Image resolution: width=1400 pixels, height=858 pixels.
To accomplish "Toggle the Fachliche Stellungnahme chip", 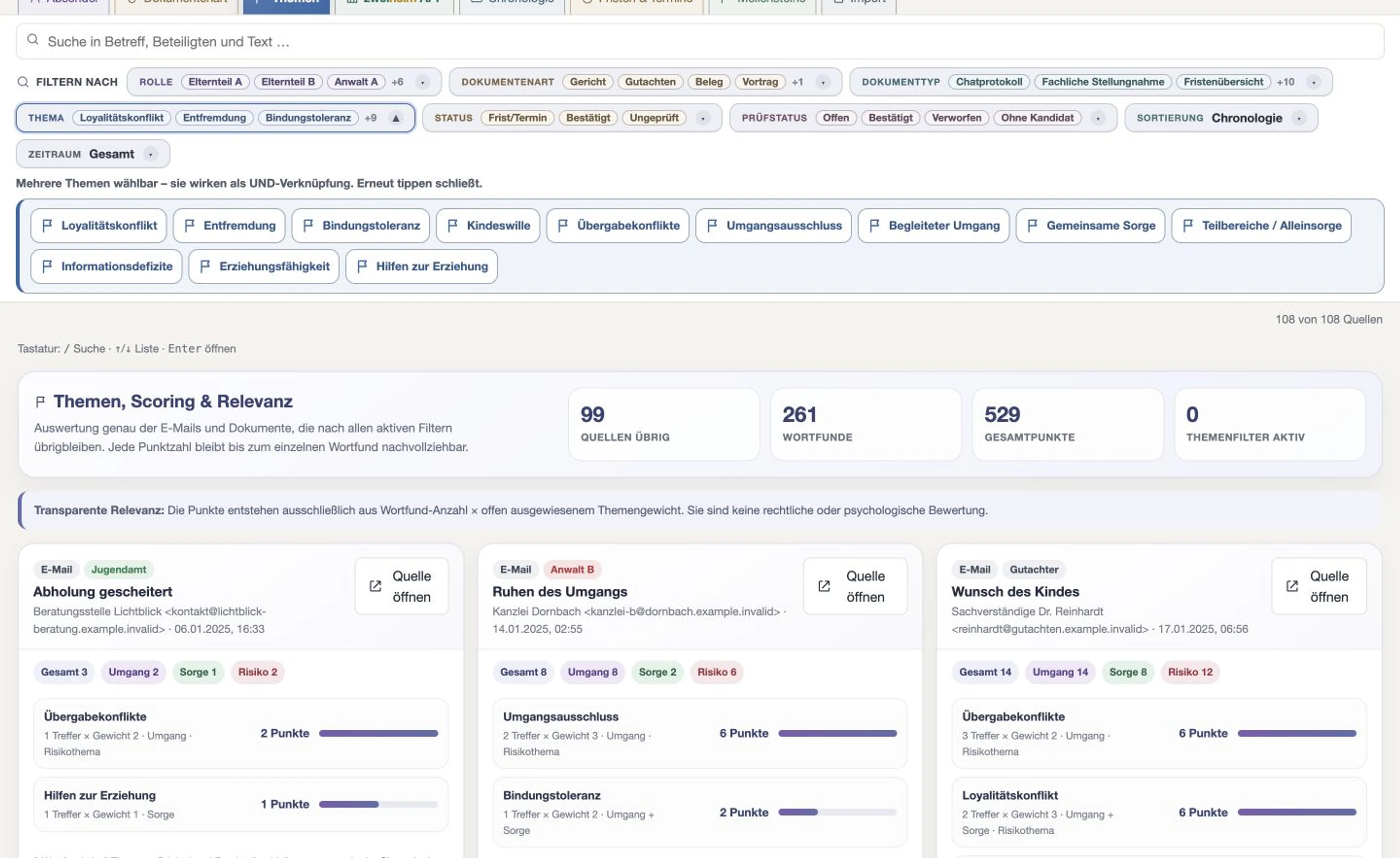I will pyautogui.click(x=1102, y=82).
